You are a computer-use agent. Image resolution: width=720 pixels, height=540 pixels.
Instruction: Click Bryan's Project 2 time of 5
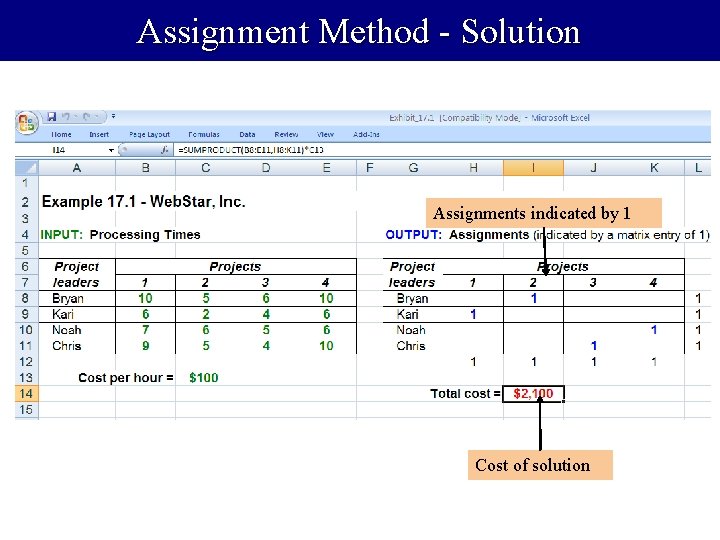206,298
